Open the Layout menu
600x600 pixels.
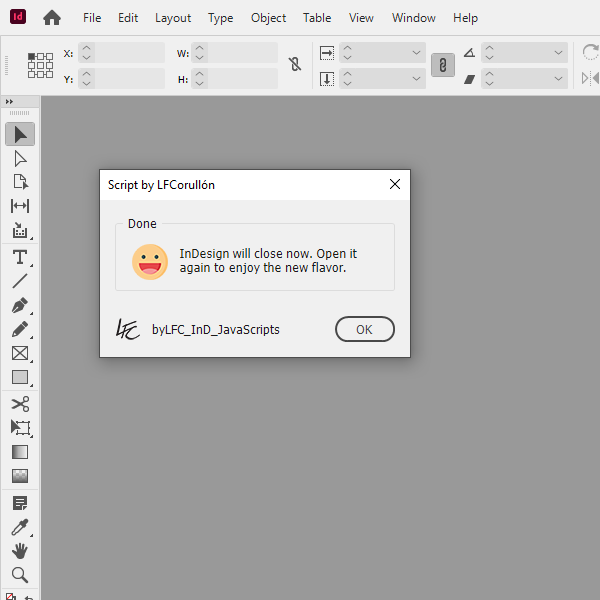pyautogui.click(x=173, y=18)
